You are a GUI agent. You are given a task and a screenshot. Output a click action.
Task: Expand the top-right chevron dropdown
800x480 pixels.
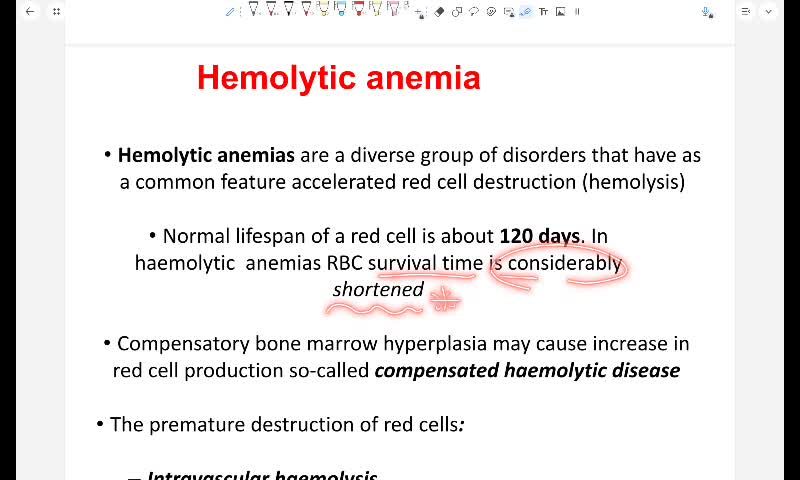[x=768, y=11]
